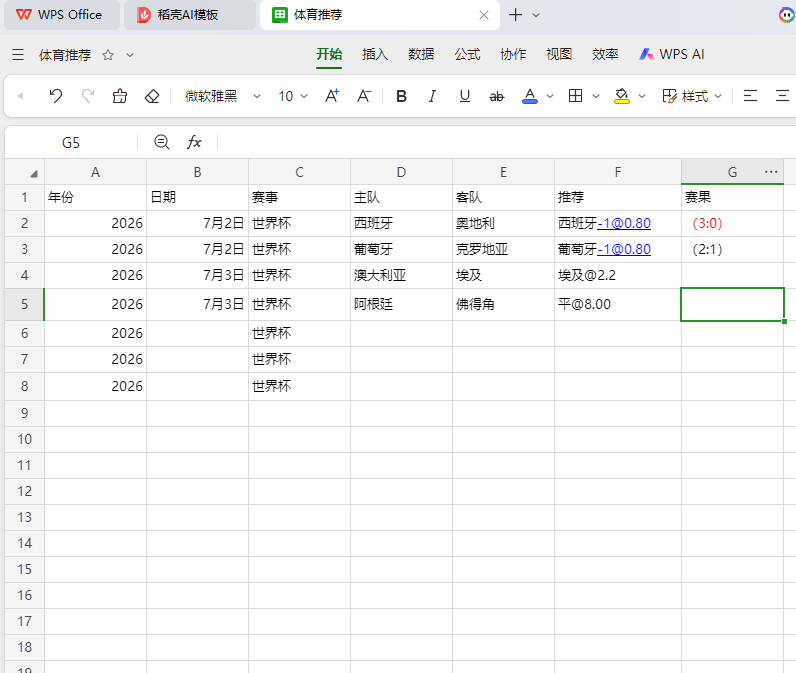The height and width of the screenshot is (673, 796).
Task: Click the Borders icon
Action: point(575,96)
